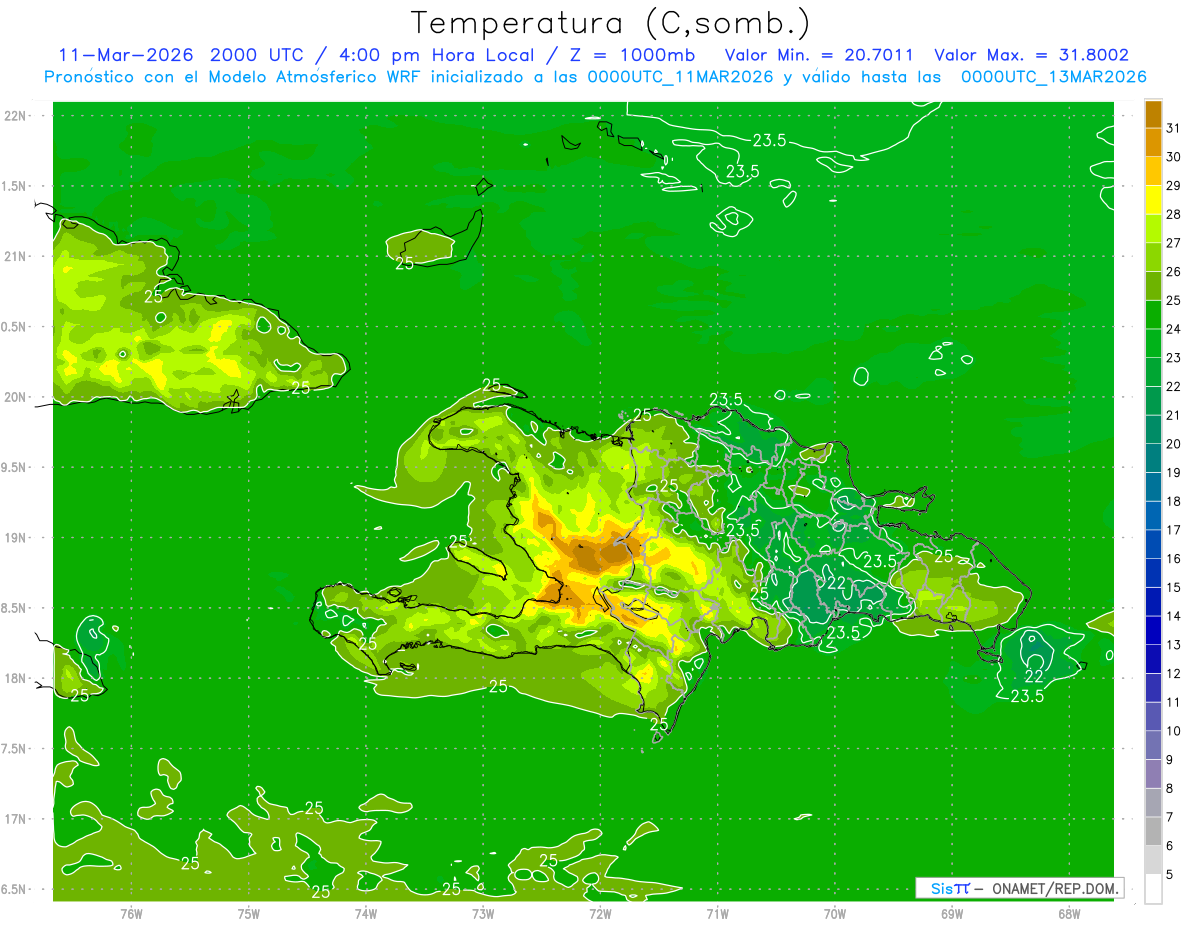Pick the blue swatch between 16 and 17

click(x=1153, y=545)
